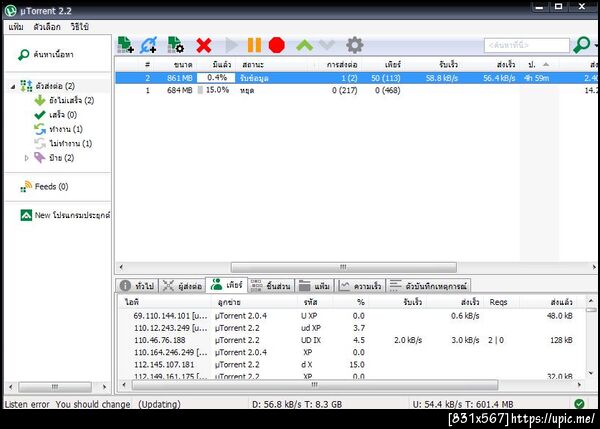Click the red X Remove torrent icon

(204, 45)
